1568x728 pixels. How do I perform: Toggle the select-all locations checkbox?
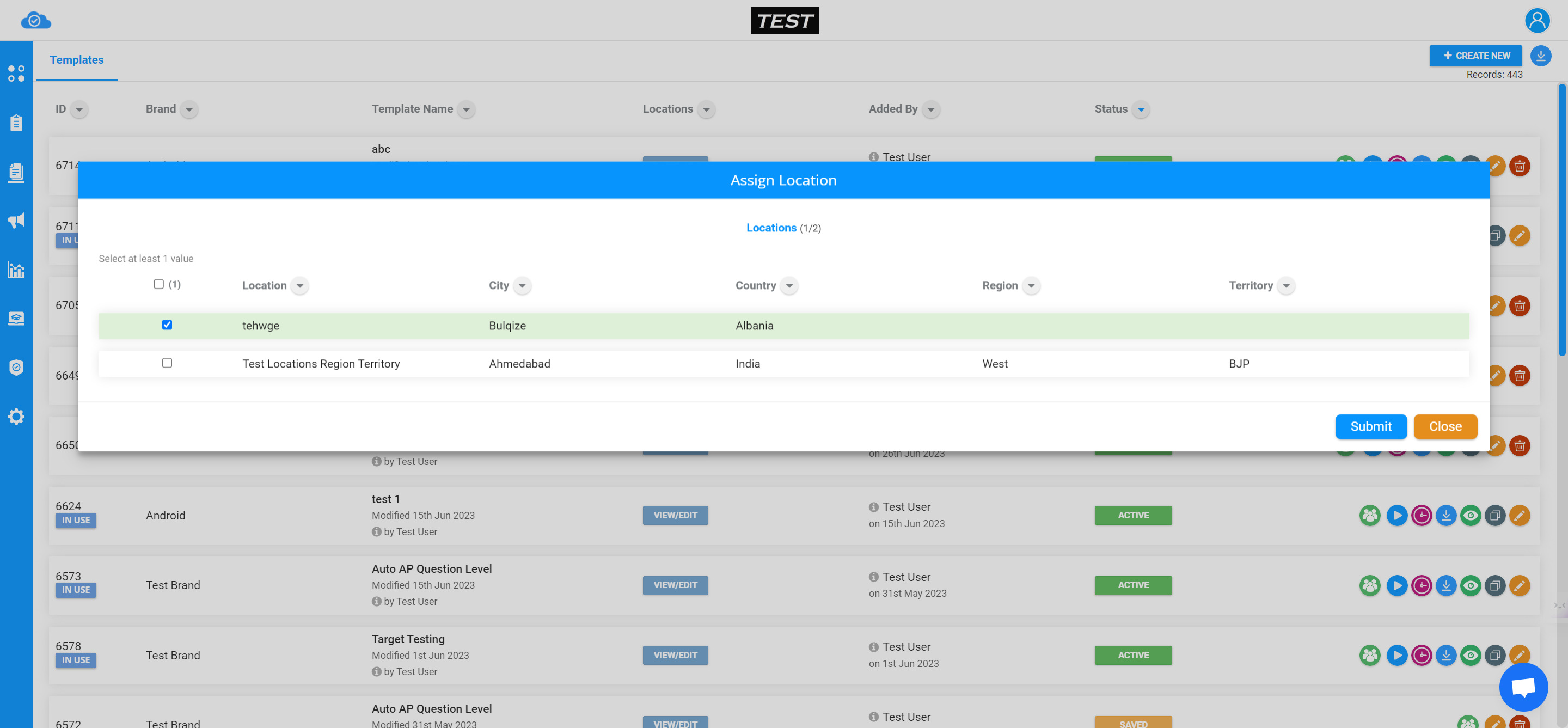[x=159, y=284]
